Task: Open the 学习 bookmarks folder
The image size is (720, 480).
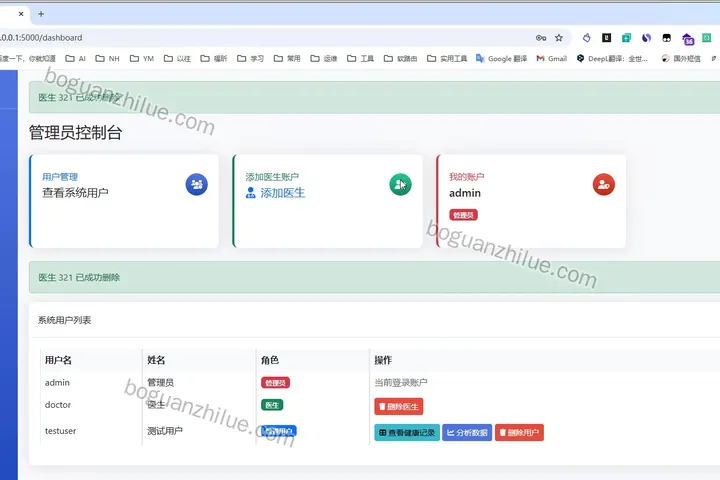Action: (251, 58)
